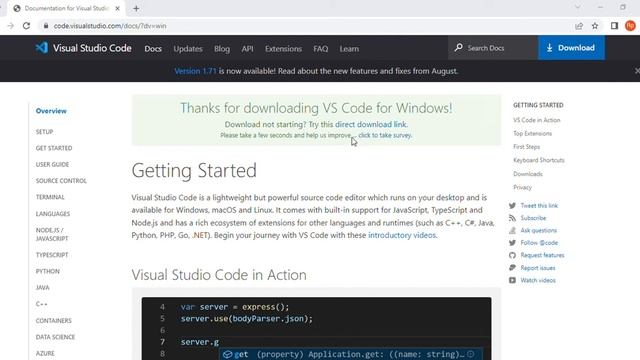Image resolution: width=640 pixels, height=360 pixels.
Task: Open the Docs navigation item
Action: [x=153, y=49]
